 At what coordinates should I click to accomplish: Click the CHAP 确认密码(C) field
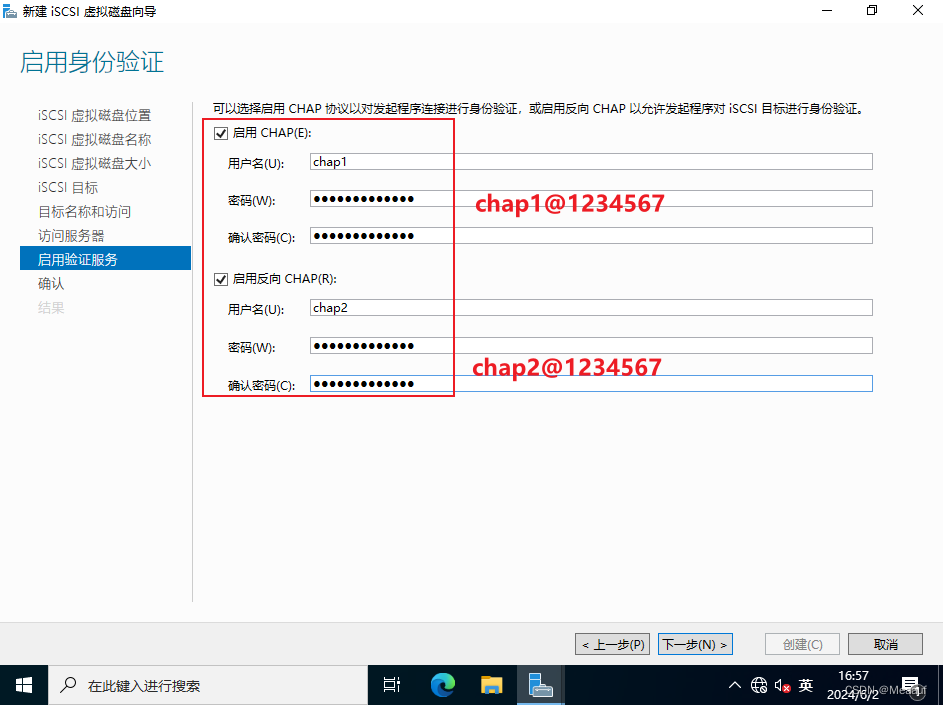591,236
